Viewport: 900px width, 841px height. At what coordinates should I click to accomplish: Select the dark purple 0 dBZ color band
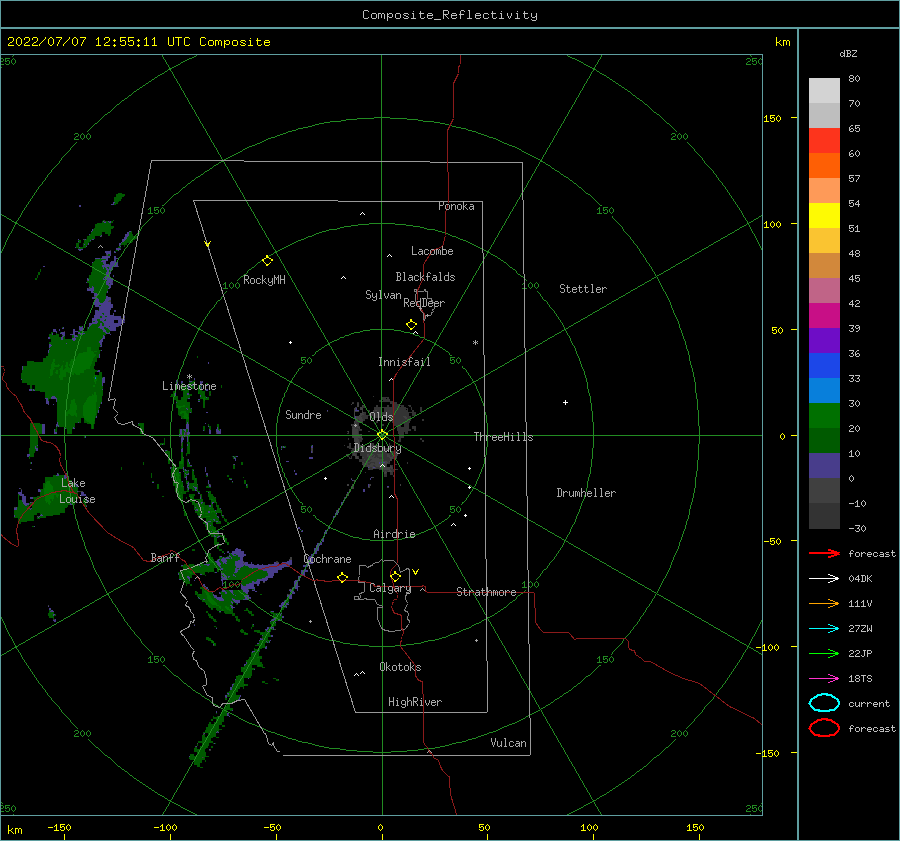point(824,465)
